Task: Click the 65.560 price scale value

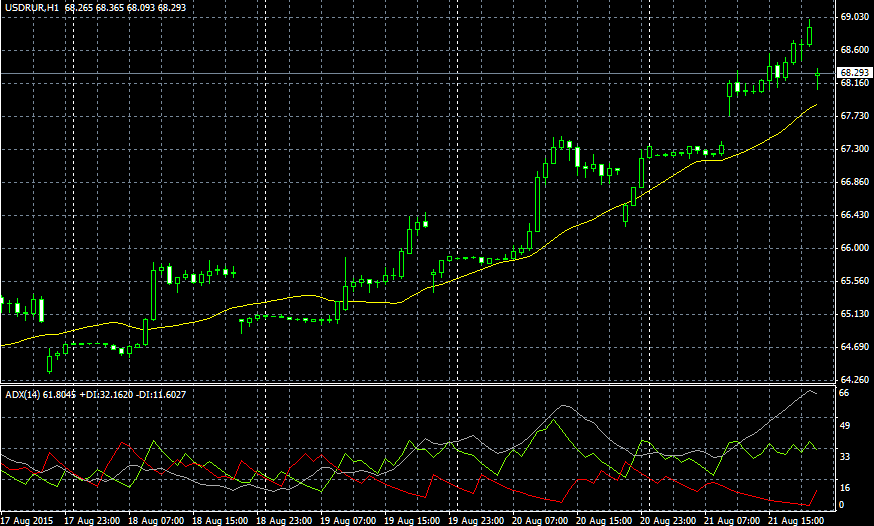Action: coord(854,281)
